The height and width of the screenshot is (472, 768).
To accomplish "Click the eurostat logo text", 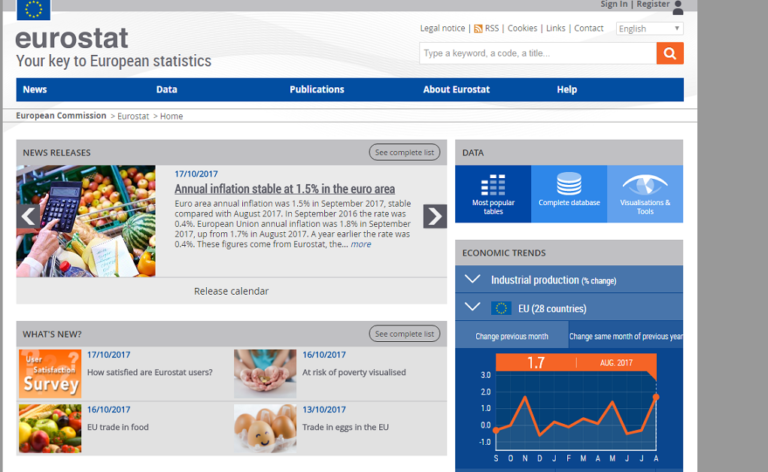I will (x=72, y=39).
